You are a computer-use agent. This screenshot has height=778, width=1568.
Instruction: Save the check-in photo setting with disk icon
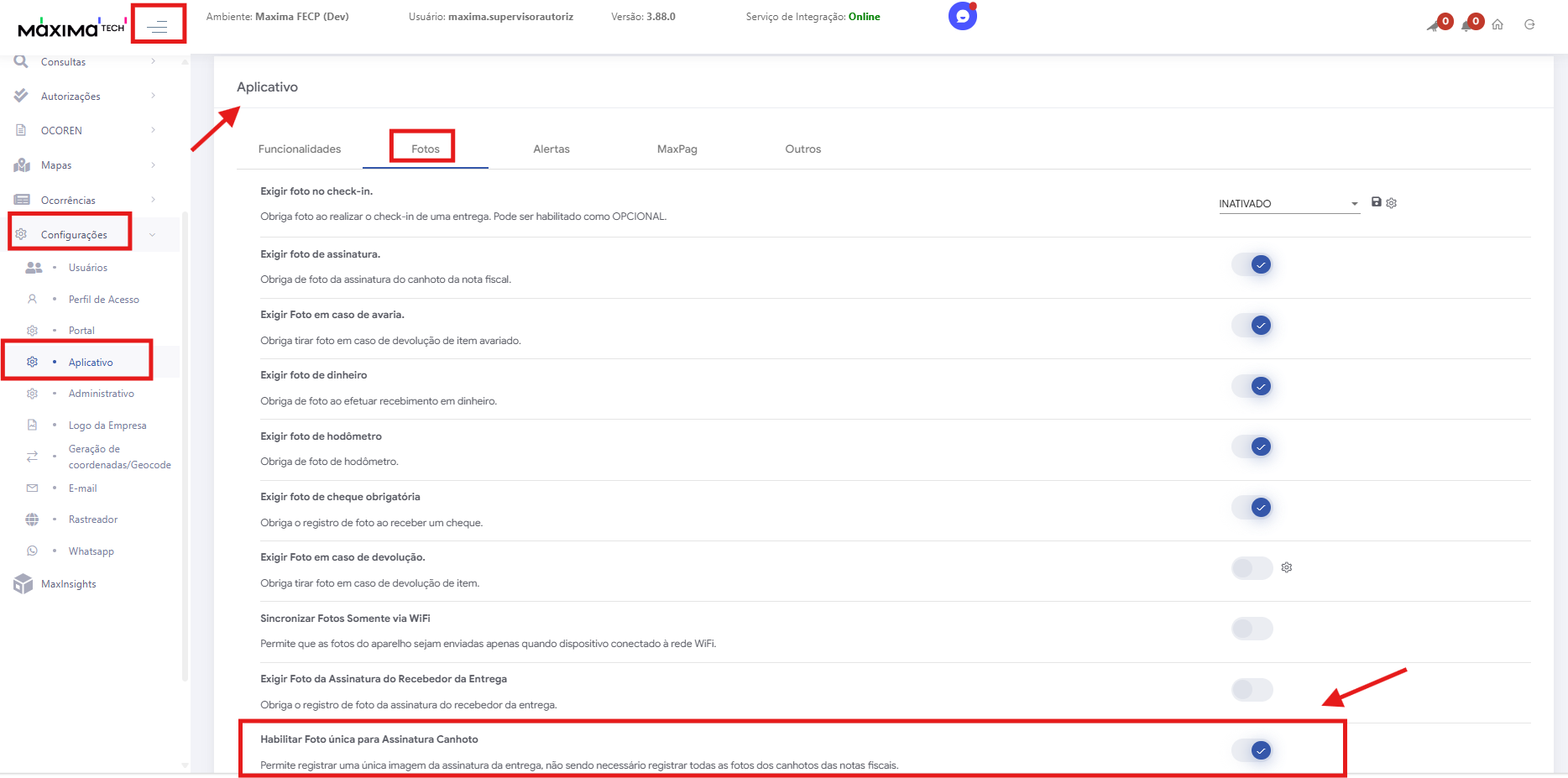[1377, 202]
